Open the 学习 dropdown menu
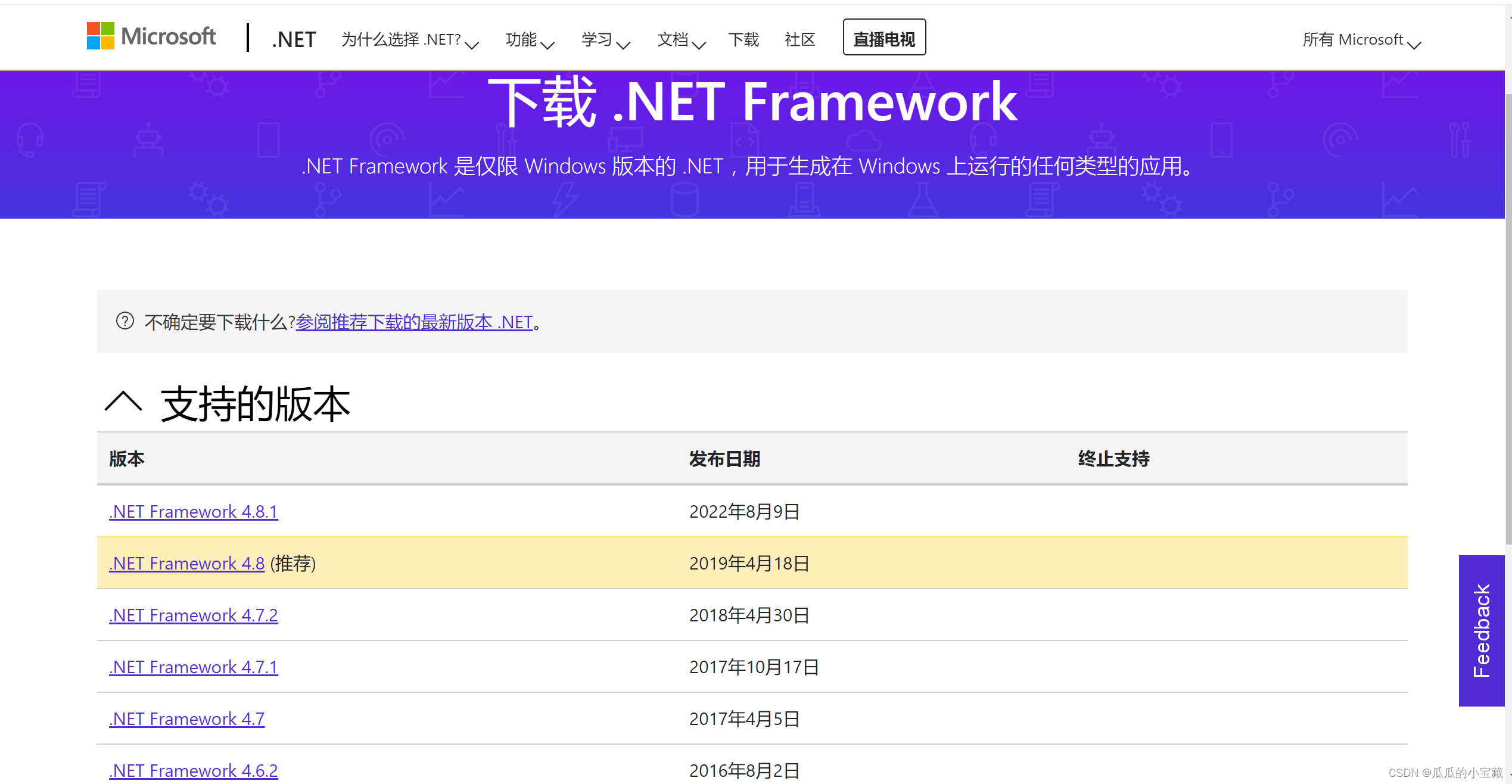 point(605,40)
